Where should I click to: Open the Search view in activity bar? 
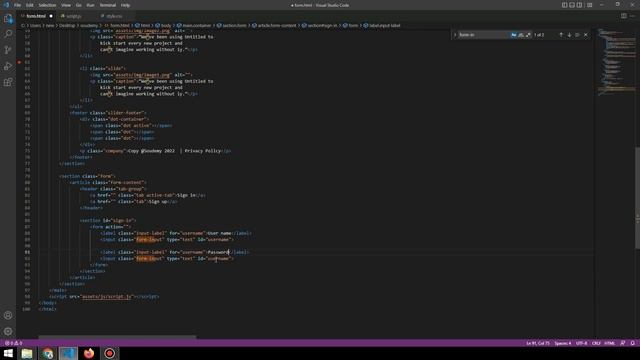pyautogui.click(x=8, y=34)
